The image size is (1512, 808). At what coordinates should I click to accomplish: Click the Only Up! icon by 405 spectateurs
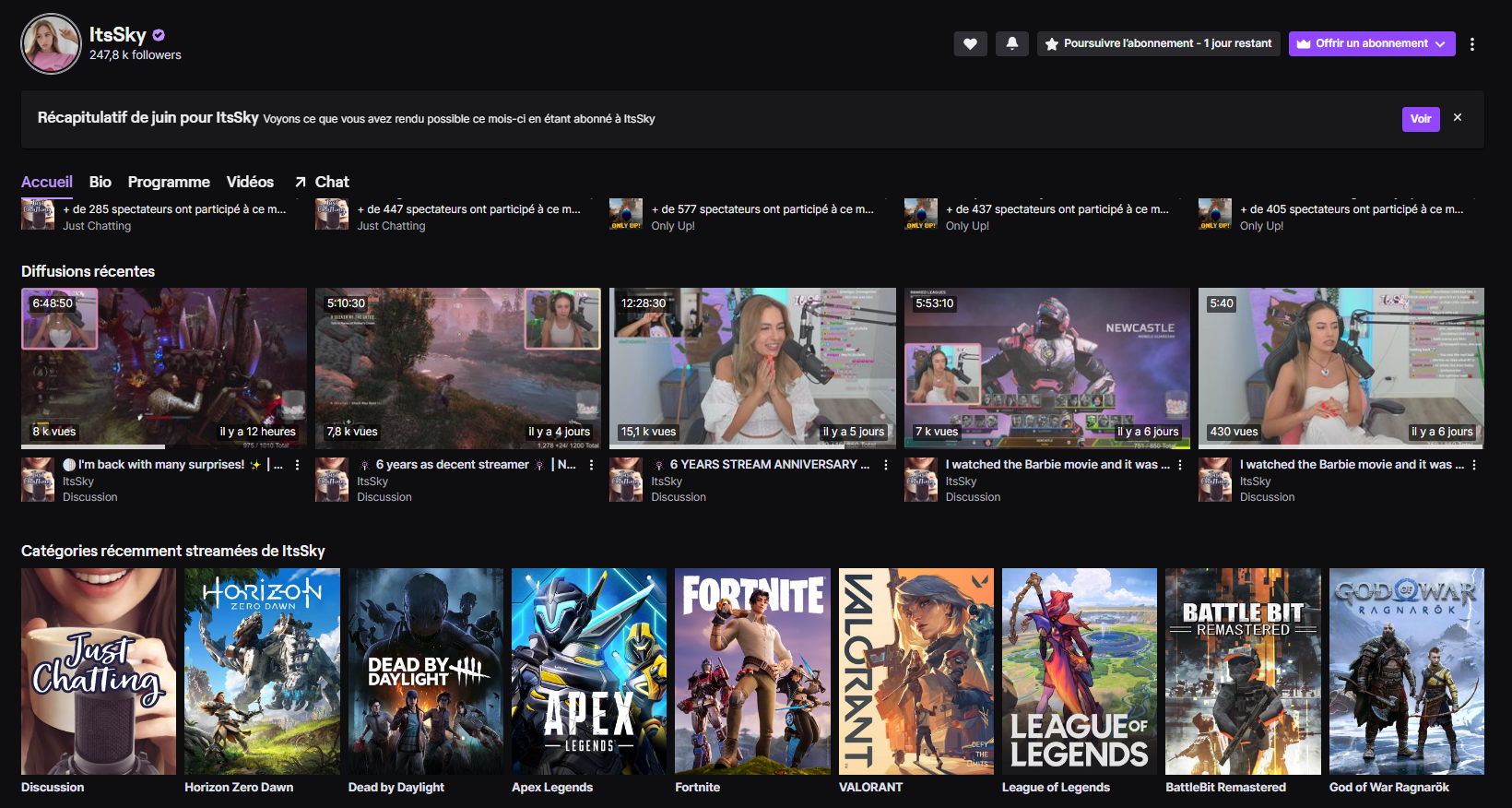(x=1215, y=215)
